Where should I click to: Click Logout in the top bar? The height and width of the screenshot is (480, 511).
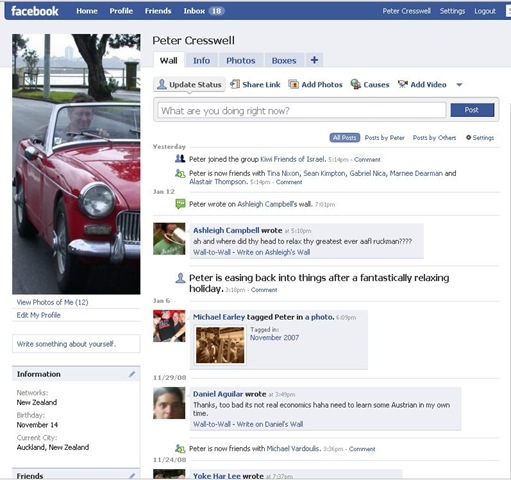tap(485, 11)
